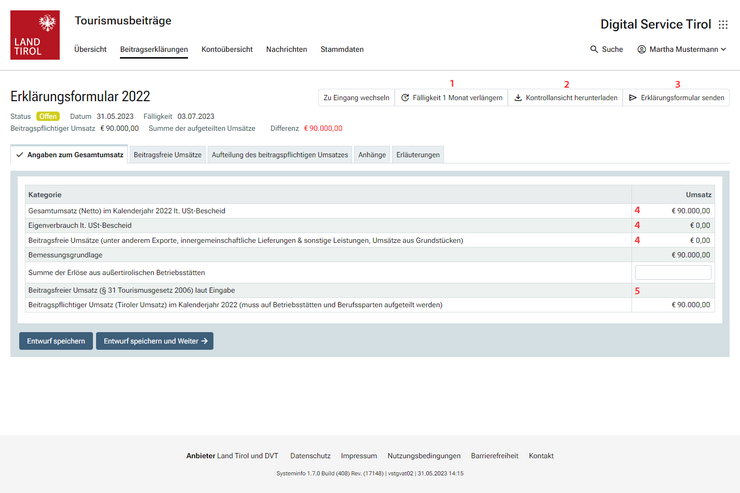Open Aufteilung des beitragspflichtigen Umsatzes tab

(280, 155)
